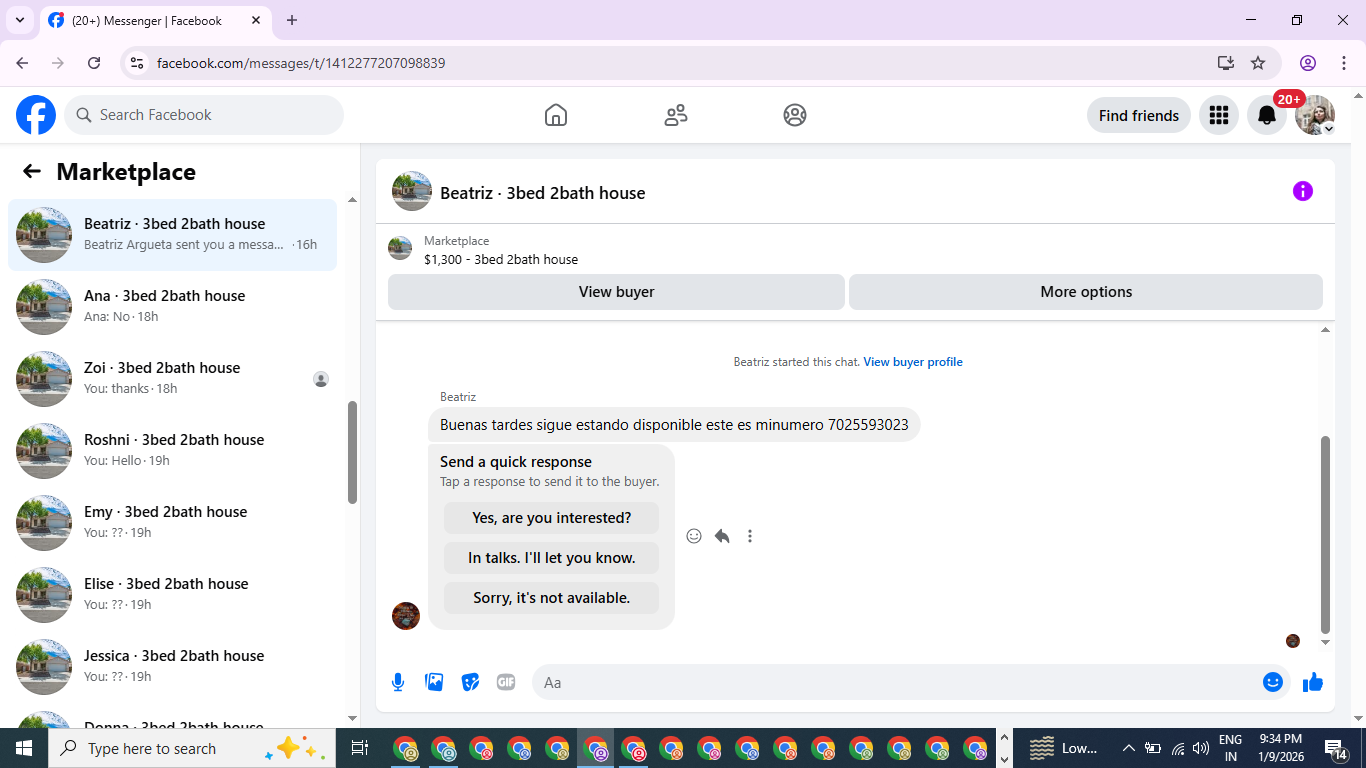Open Chrome three-dot menu
This screenshot has width=1366, height=768.
point(1343,63)
